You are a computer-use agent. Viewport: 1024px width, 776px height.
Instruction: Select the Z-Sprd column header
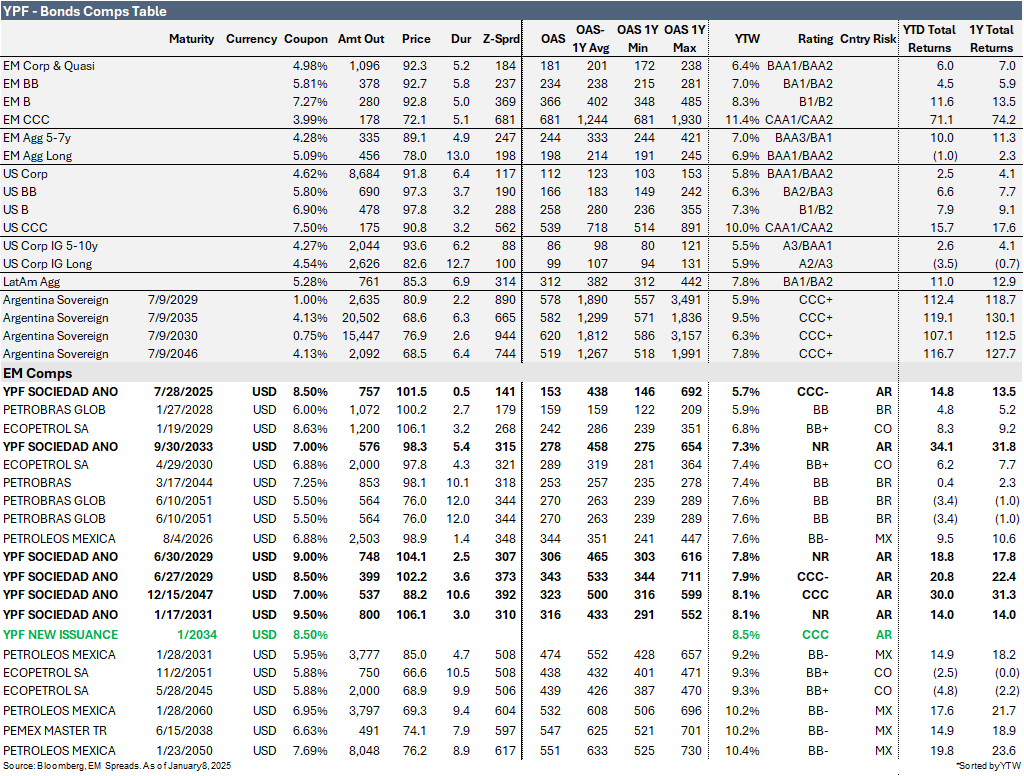(x=501, y=39)
